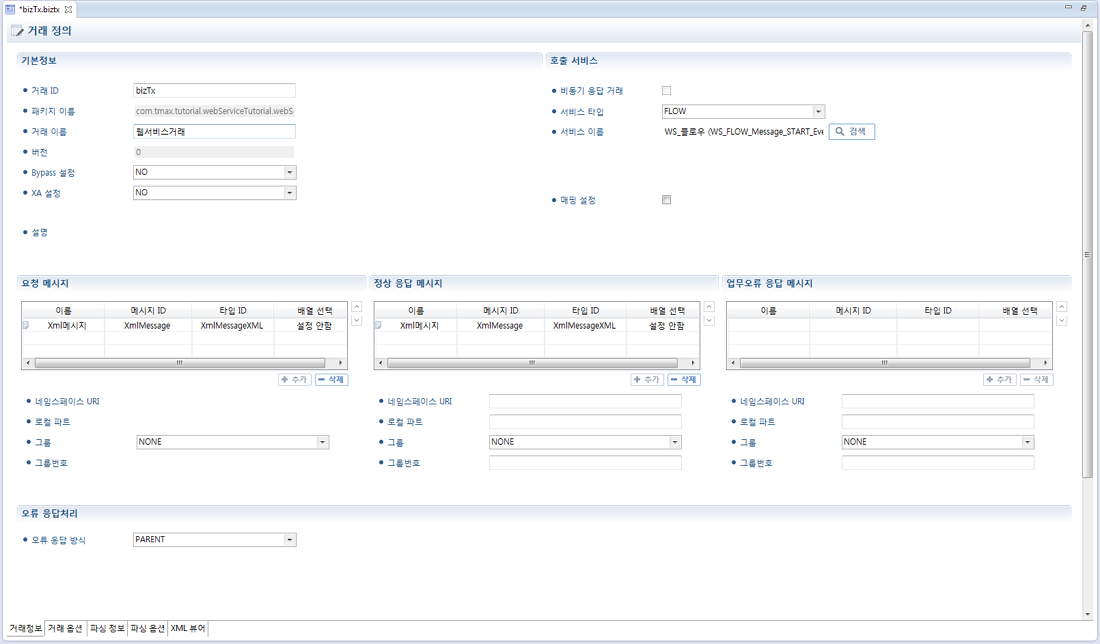Close the bizTx.biztx editor tab
The width and height of the screenshot is (1100, 644).
coord(69,9)
